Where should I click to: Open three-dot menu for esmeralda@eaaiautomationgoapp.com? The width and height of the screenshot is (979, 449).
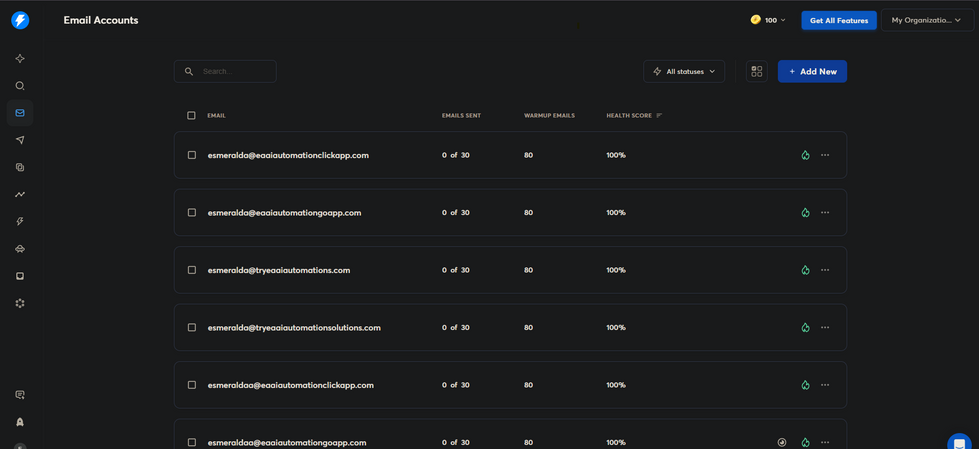point(825,213)
